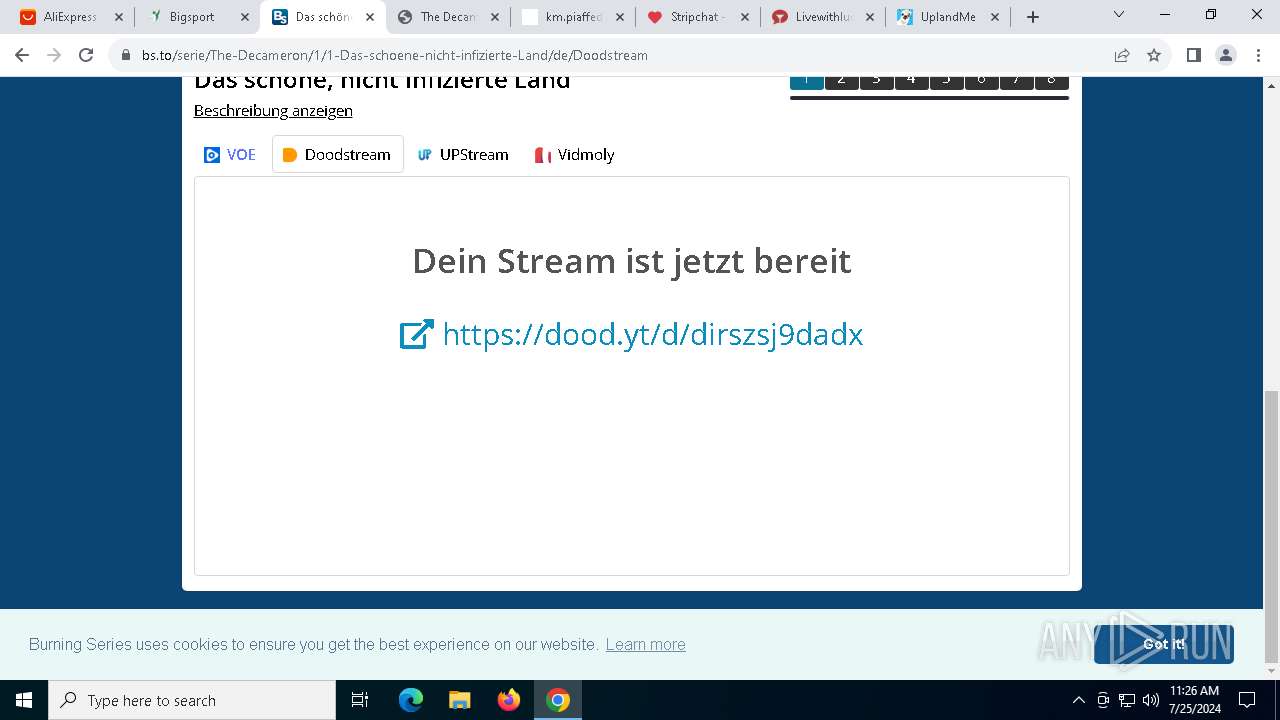Open the browser side panel

pyautogui.click(x=1194, y=55)
